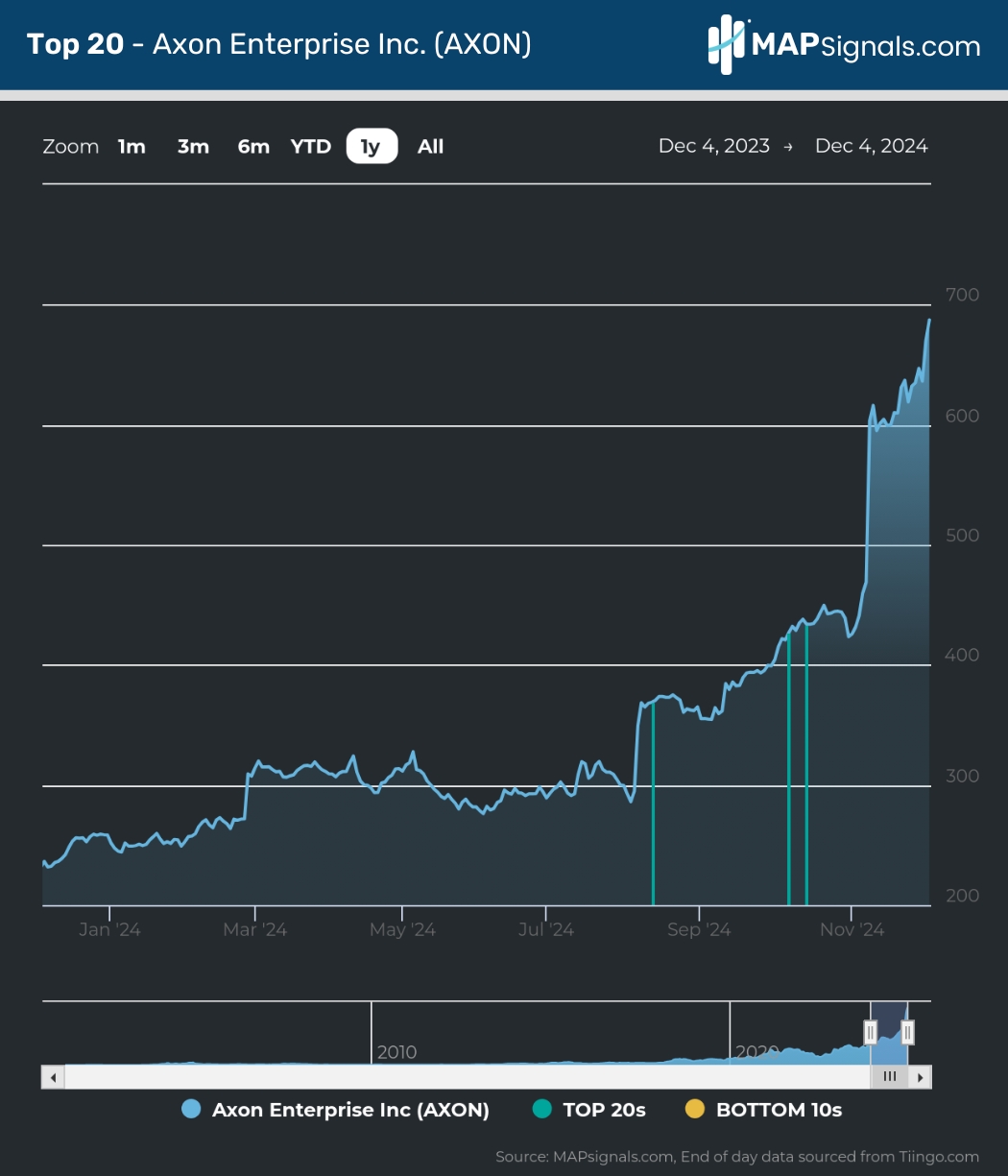Click the teal TOP 20s legend dot
The width and height of the screenshot is (1008, 1176).
point(542,1110)
